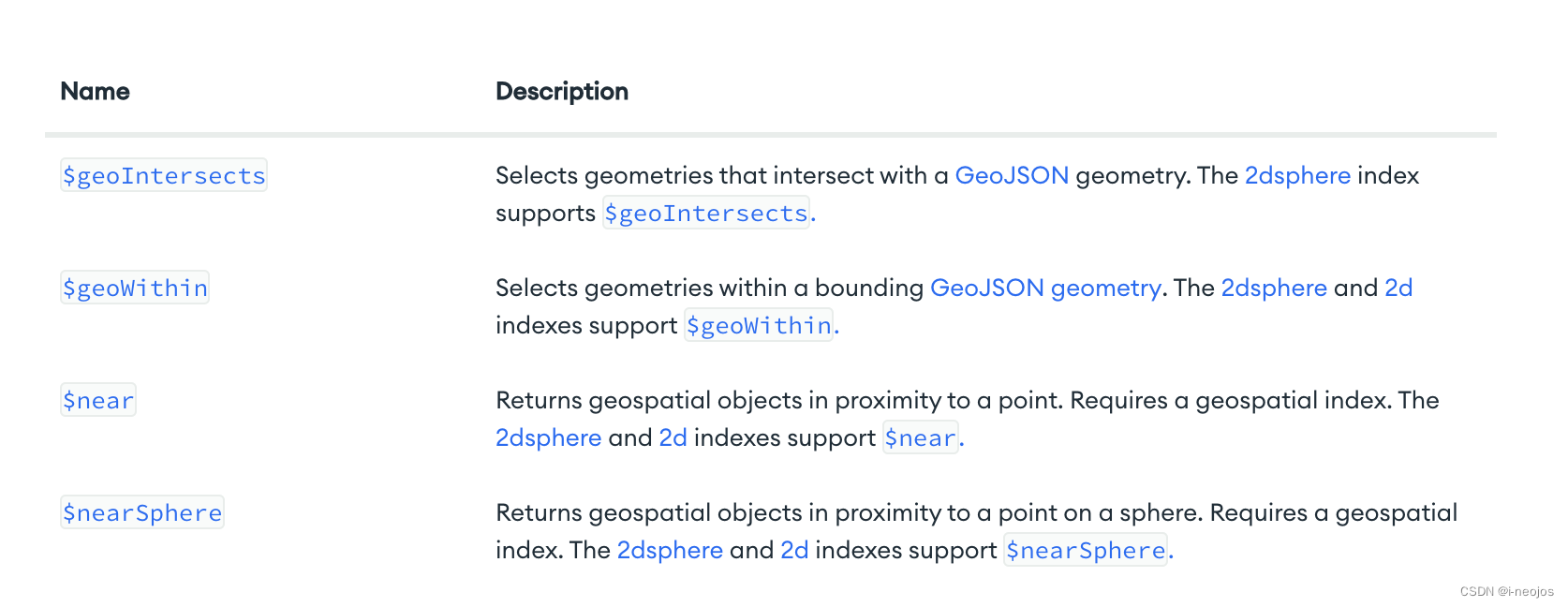Click 2dsphere link in the $geoIntersects row

point(1297,175)
